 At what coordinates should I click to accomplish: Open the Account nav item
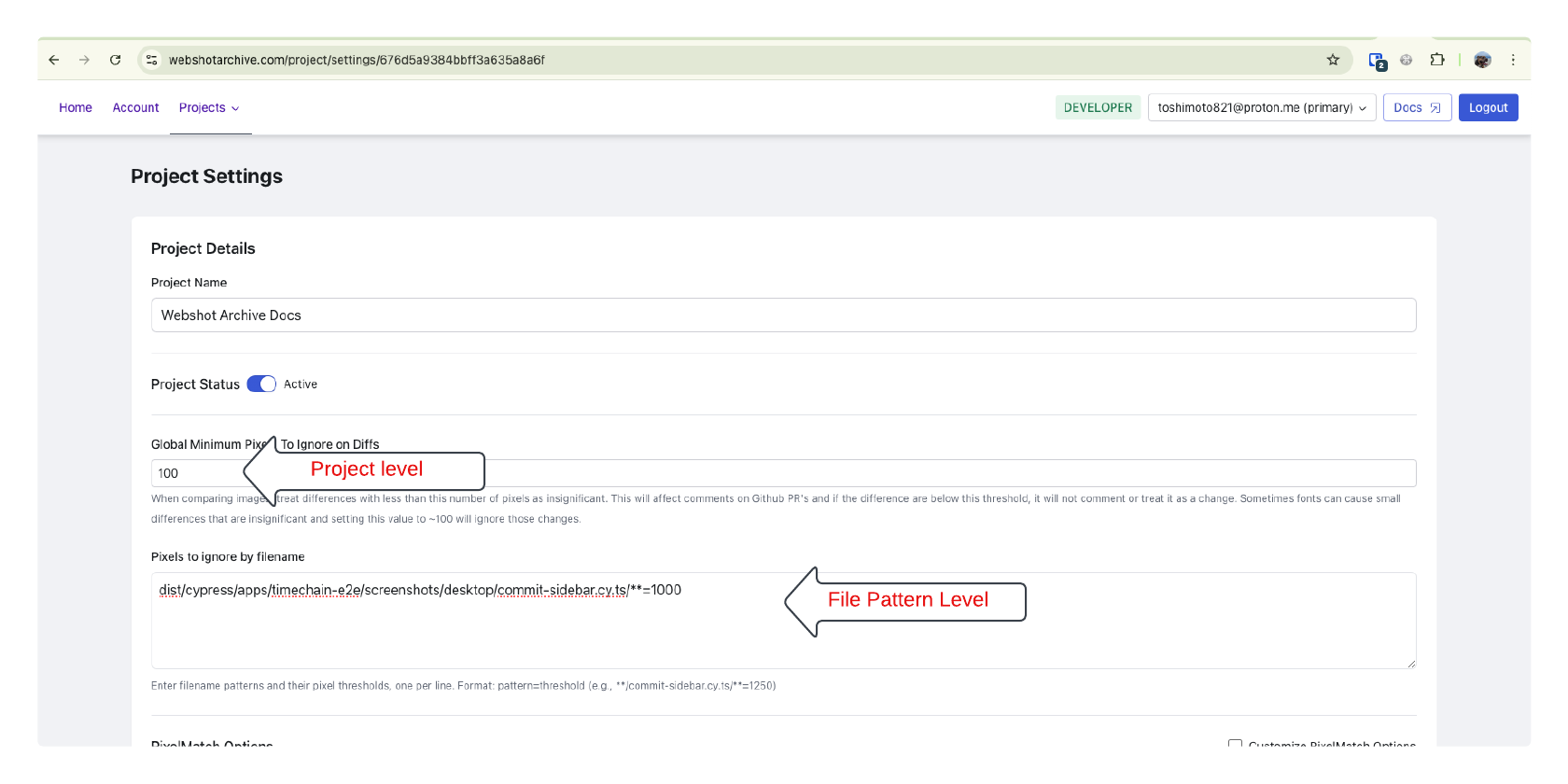[x=135, y=108]
